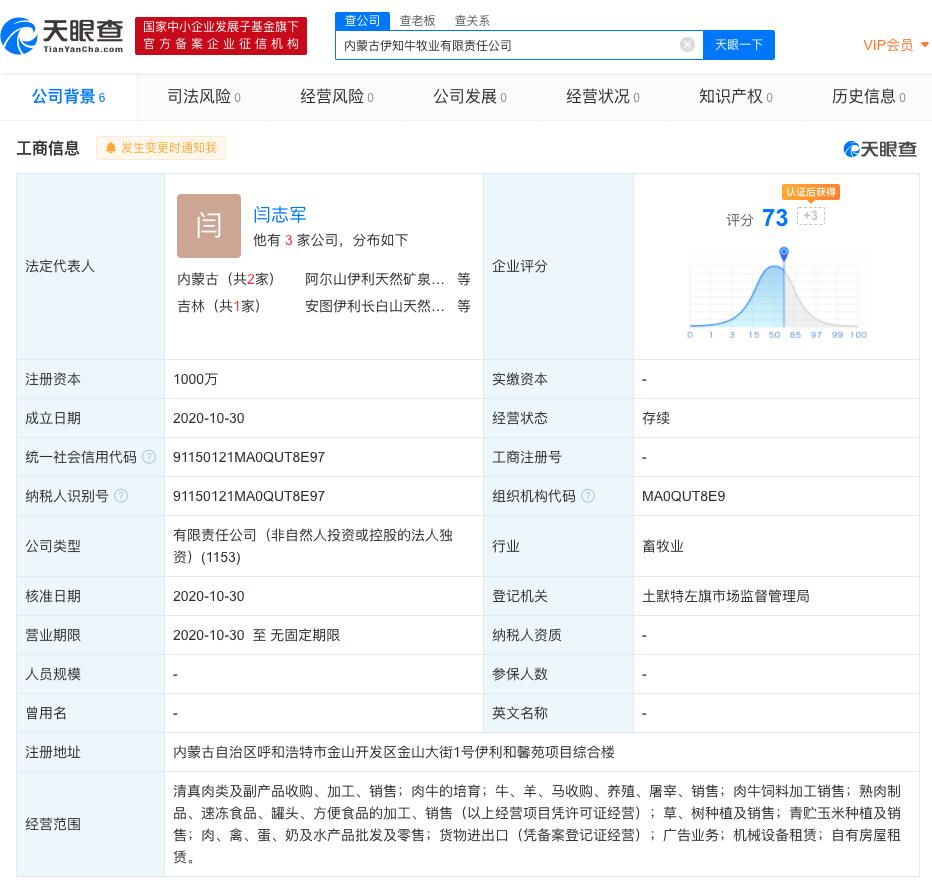Open help icon next to 组织机构代码

[x=587, y=495]
